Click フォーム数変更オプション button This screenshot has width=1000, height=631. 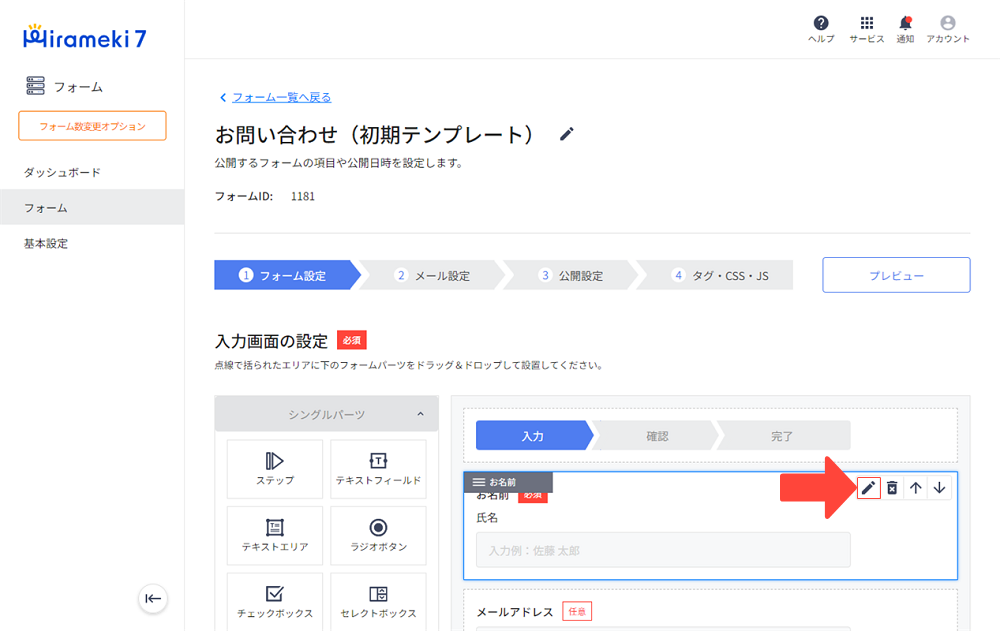pyautogui.click(x=92, y=126)
